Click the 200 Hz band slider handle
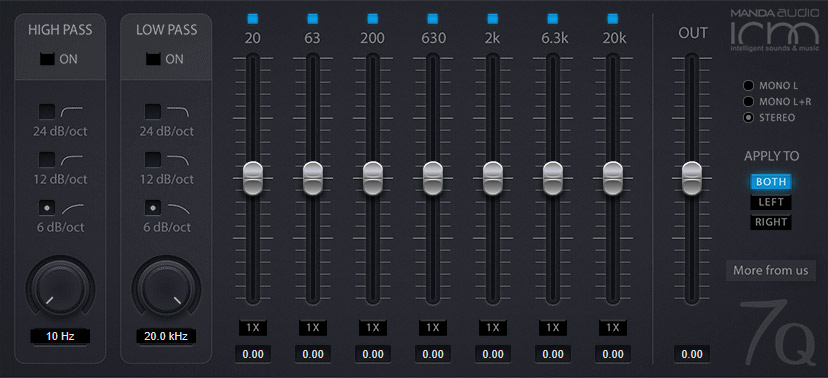 (x=373, y=178)
